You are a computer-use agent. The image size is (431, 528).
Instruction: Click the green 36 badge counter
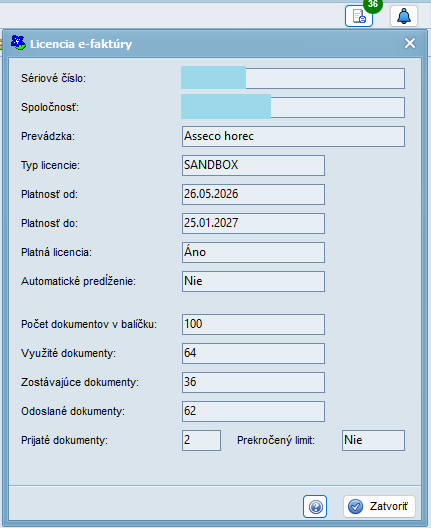point(373,5)
